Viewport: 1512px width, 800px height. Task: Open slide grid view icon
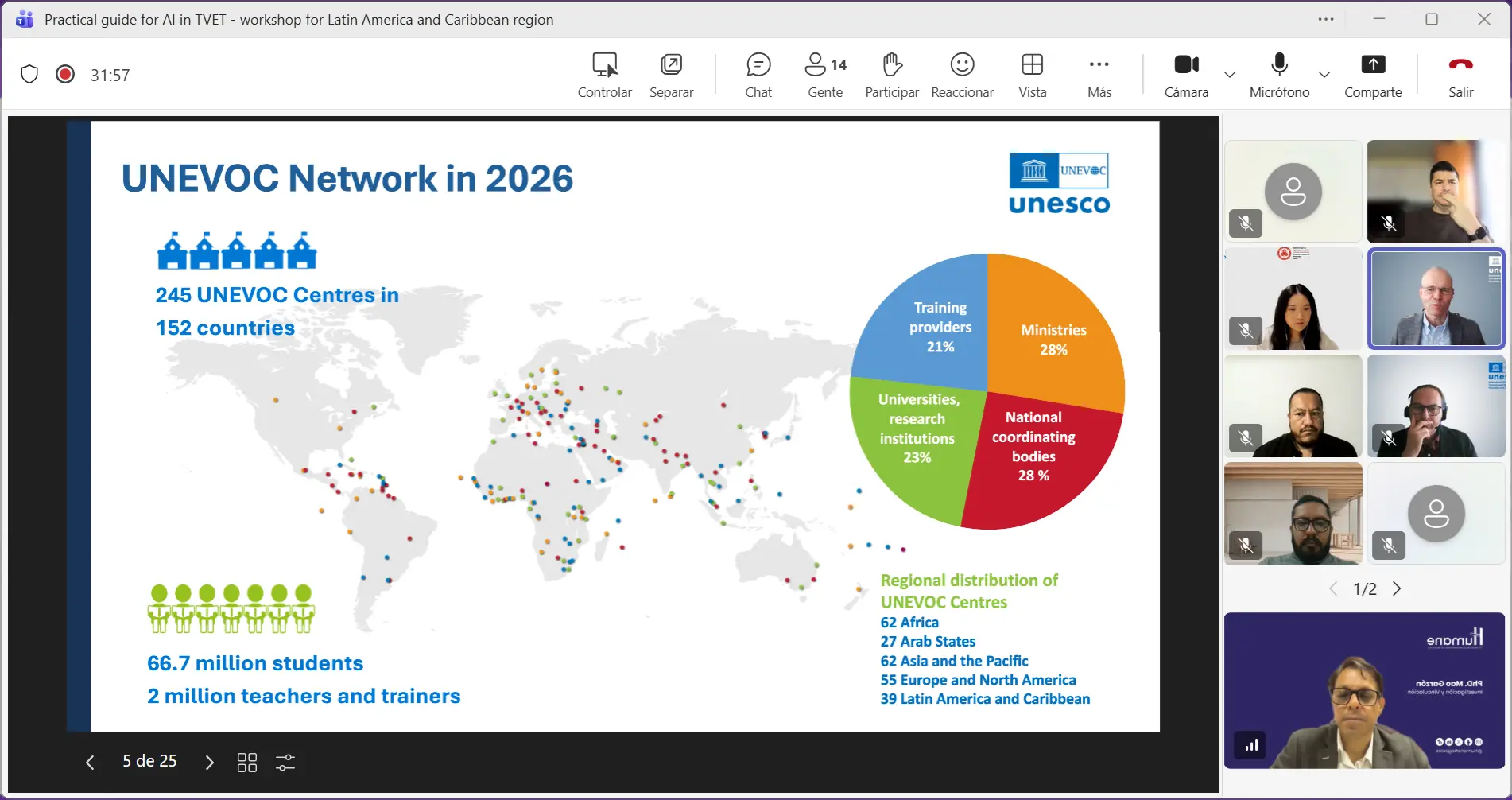247,763
